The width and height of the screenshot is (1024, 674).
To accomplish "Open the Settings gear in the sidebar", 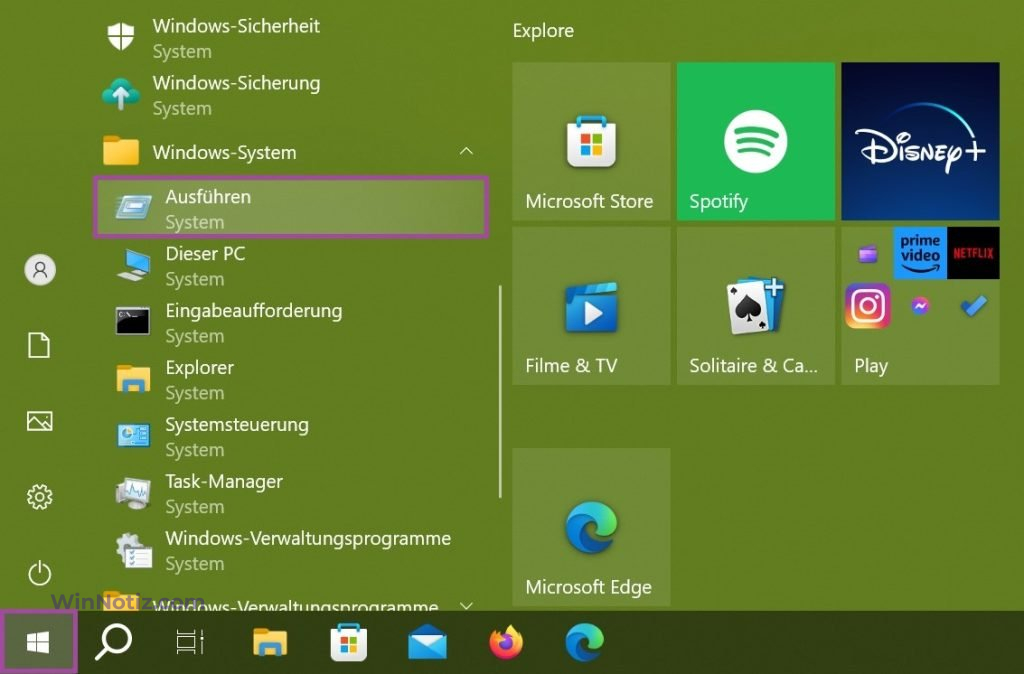I will pos(38,497).
